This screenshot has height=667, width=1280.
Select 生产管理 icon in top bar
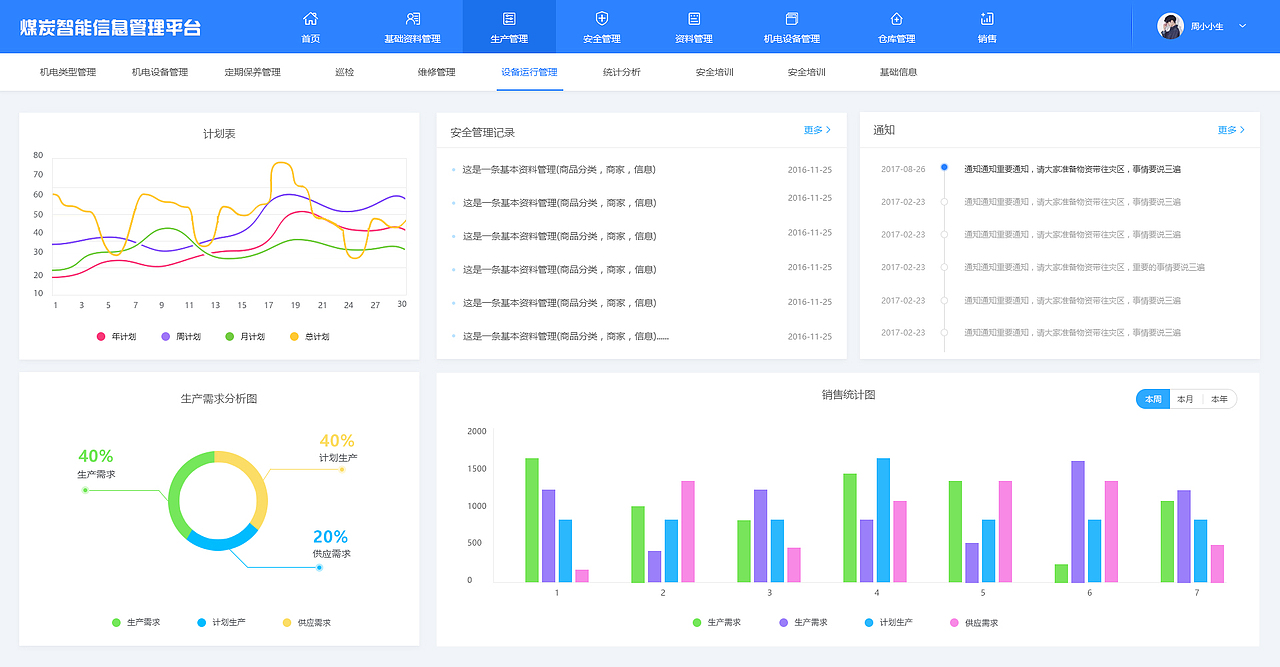click(x=509, y=18)
